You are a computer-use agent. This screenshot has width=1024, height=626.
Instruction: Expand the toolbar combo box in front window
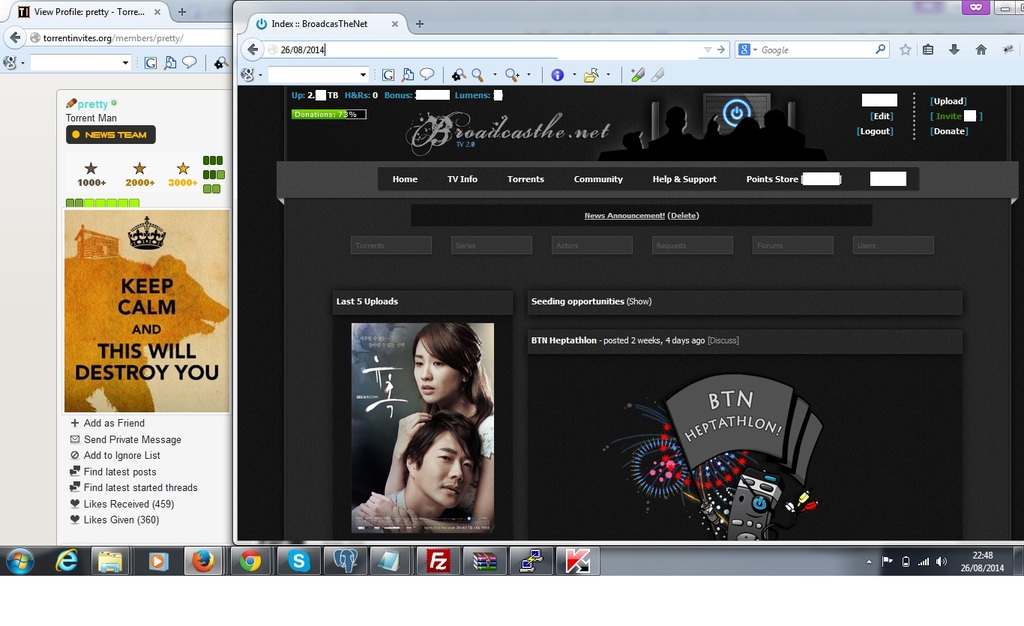point(363,74)
